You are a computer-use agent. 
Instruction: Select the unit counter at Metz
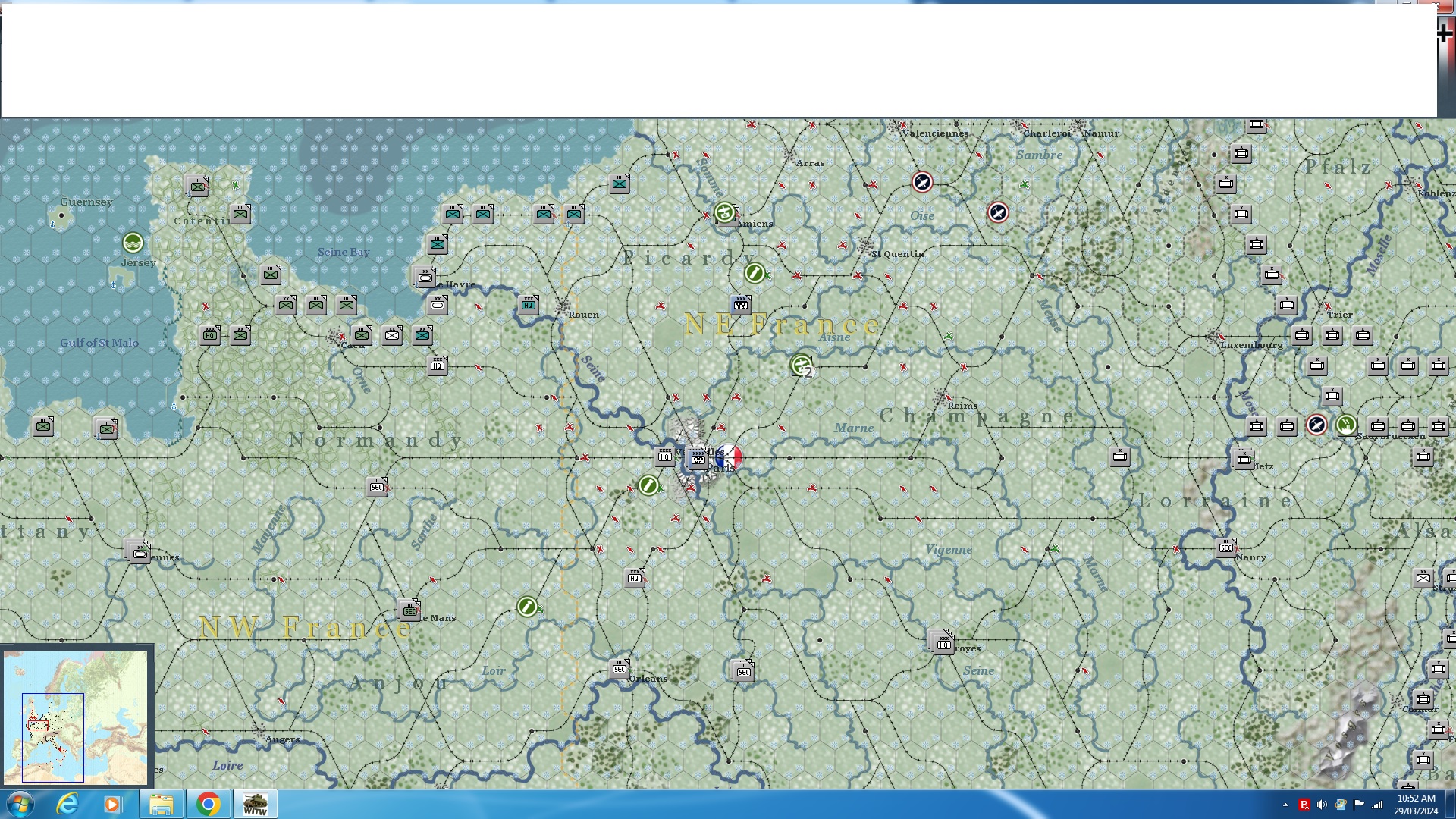pos(1244,460)
